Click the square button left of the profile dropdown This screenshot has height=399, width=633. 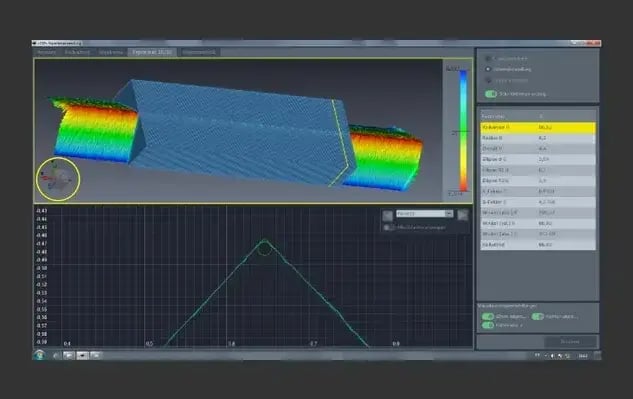[x=388, y=215]
